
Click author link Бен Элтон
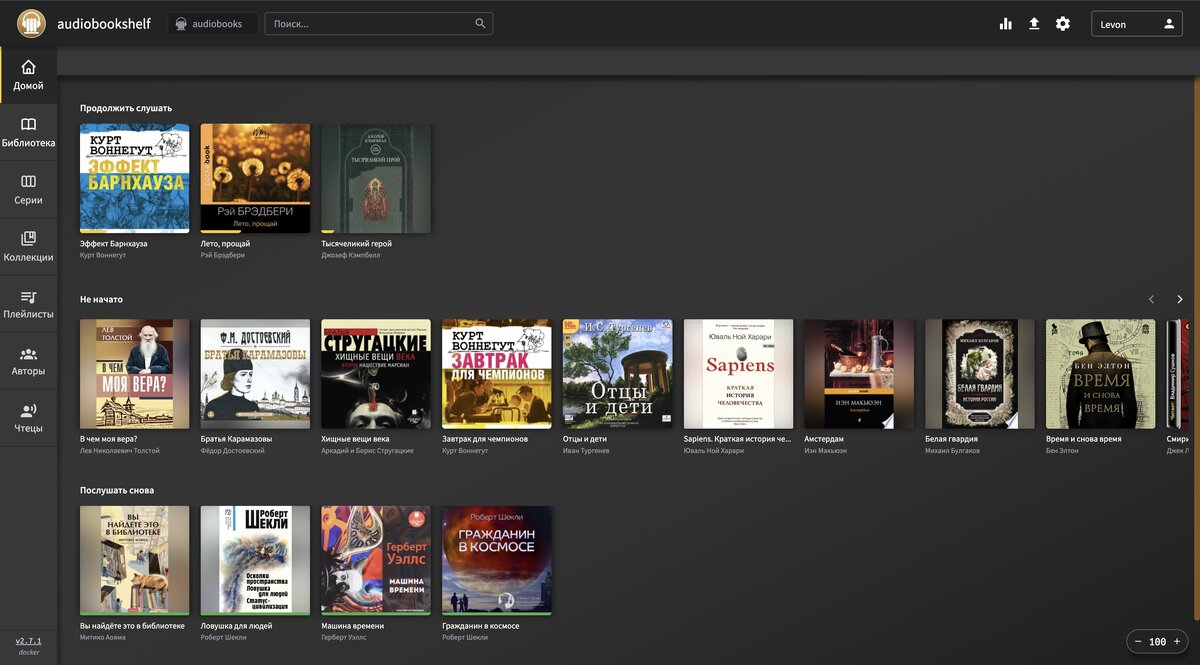[x=1062, y=451]
